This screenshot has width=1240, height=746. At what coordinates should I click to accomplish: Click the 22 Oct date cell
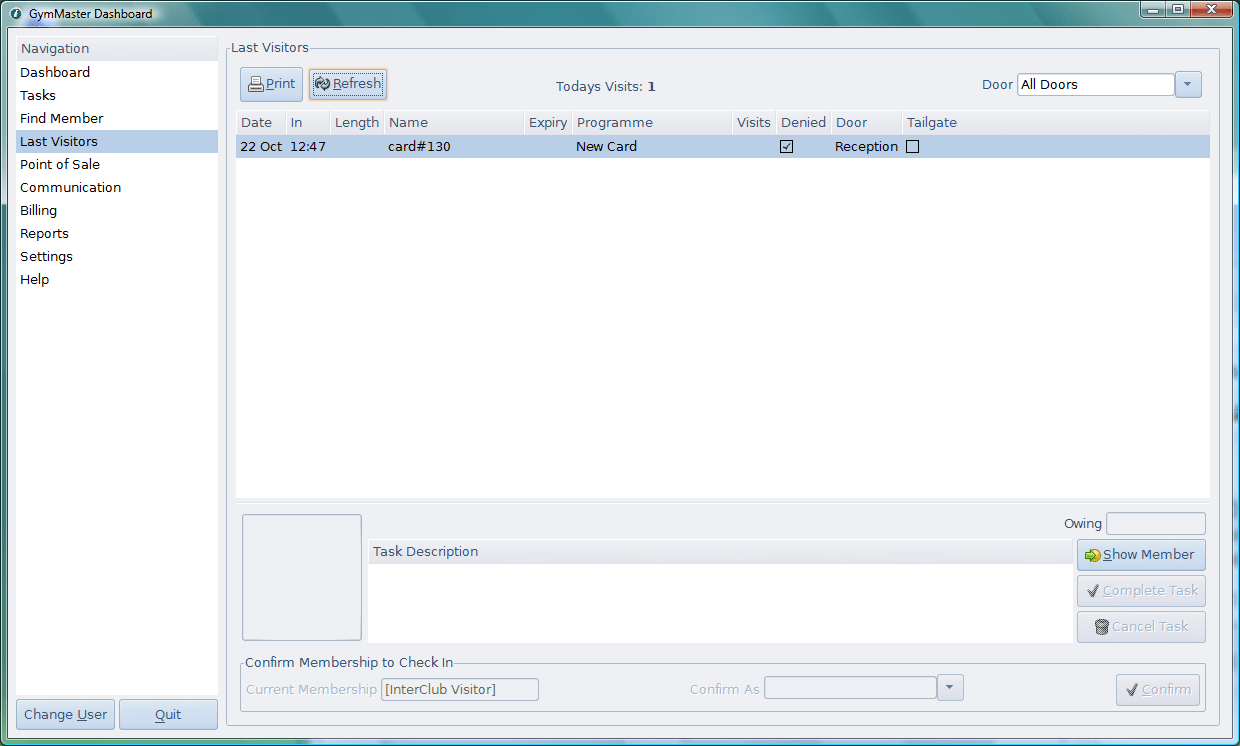(261, 147)
